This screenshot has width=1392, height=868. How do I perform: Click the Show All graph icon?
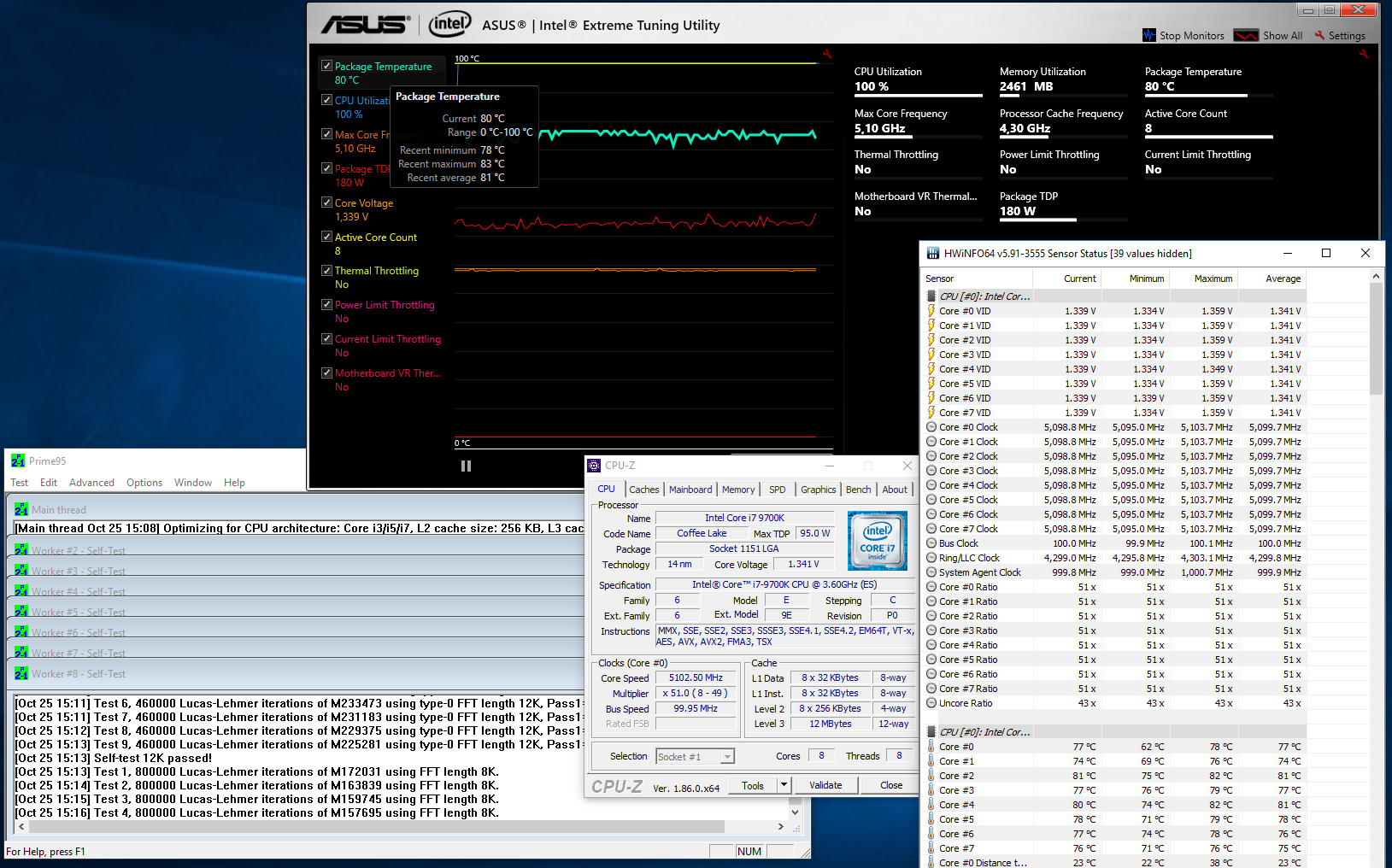pos(1246,35)
